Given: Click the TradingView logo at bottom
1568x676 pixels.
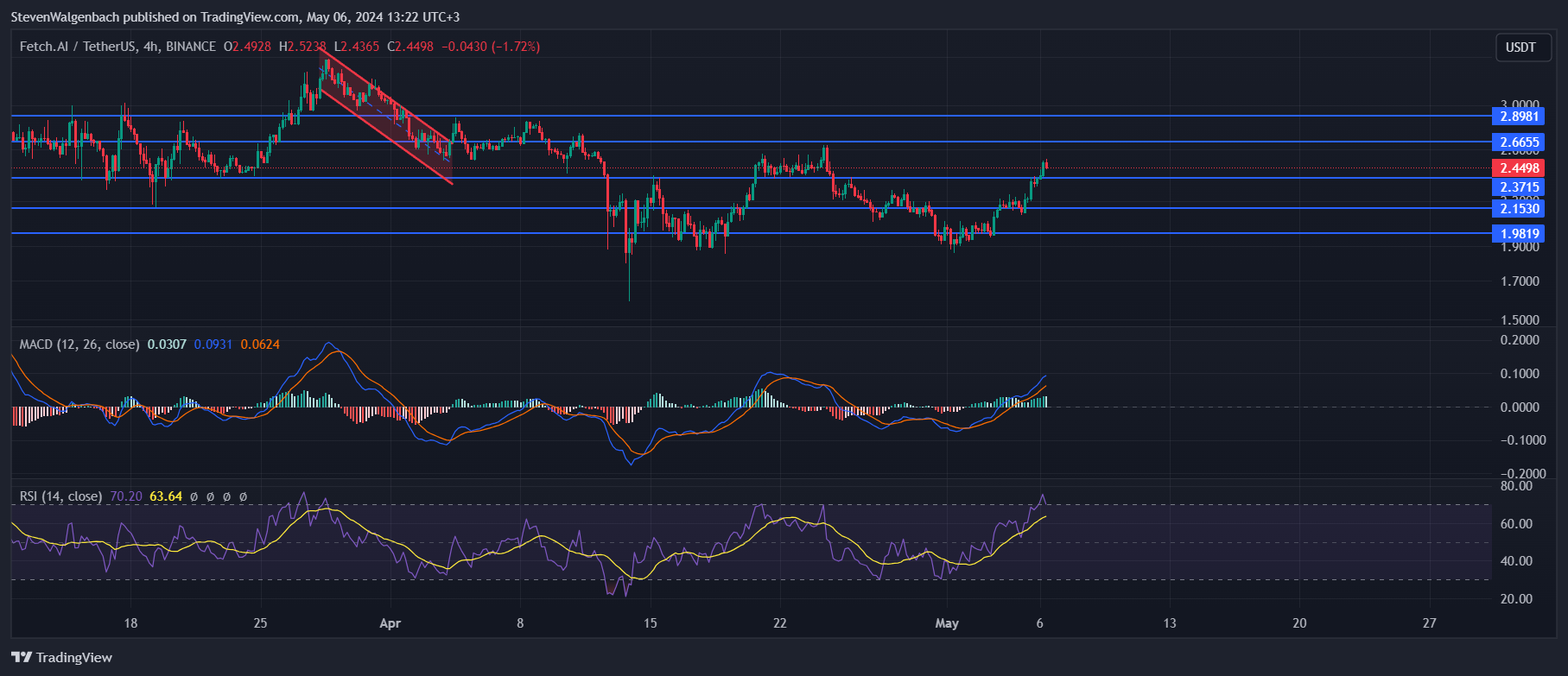Looking at the screenshot, I should click(62, 658).
